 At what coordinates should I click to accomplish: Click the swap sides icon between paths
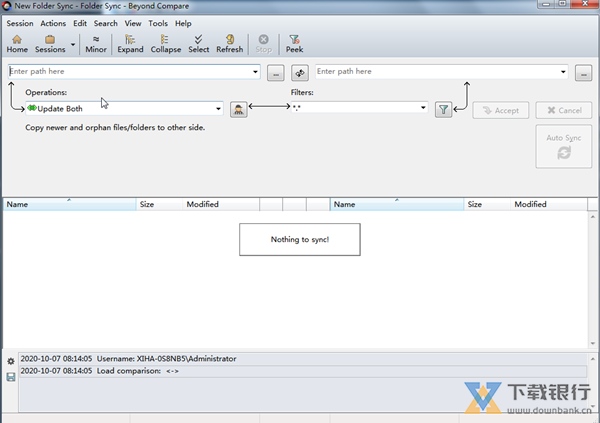tap(300, 72)
